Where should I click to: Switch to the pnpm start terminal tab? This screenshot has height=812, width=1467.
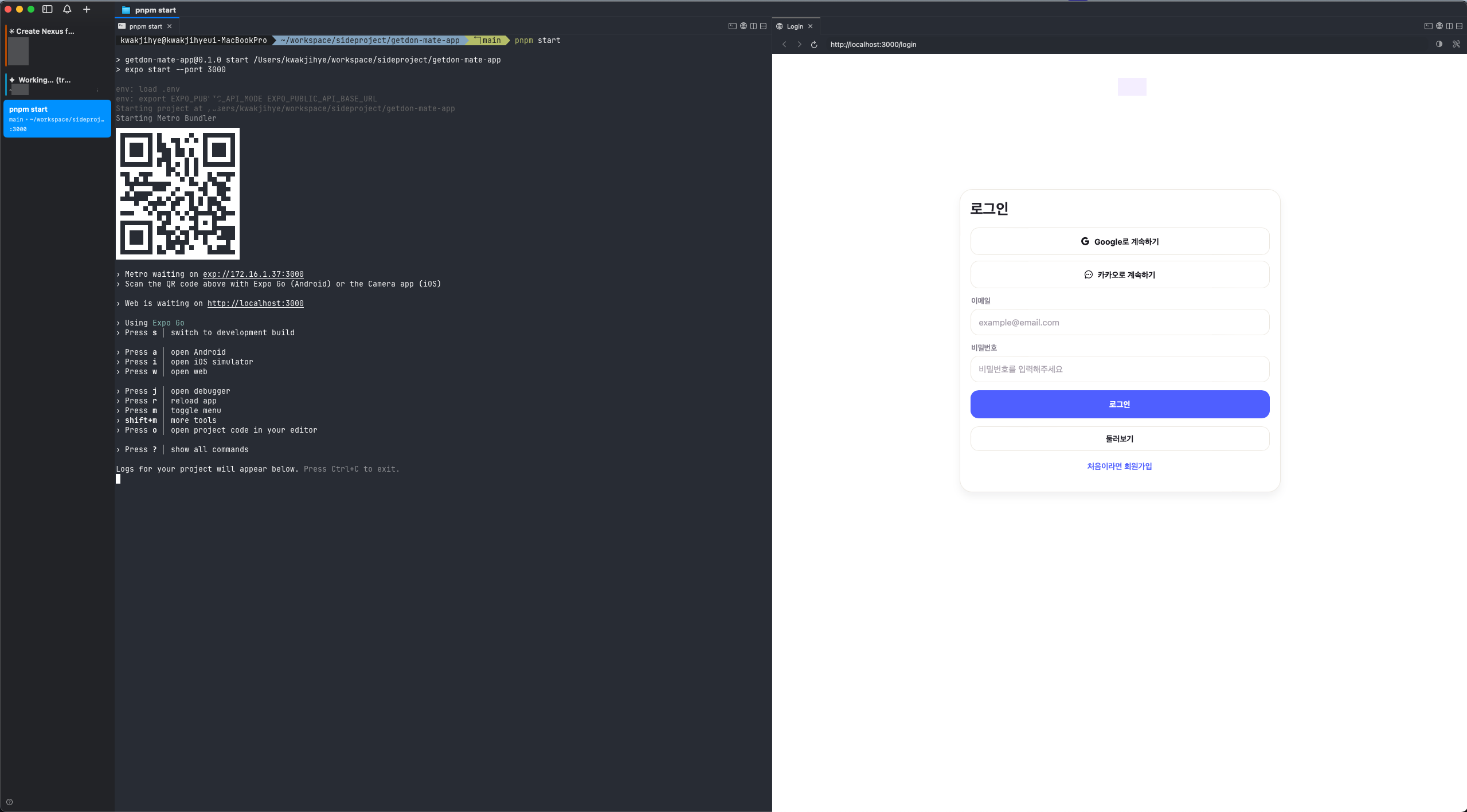146,26
